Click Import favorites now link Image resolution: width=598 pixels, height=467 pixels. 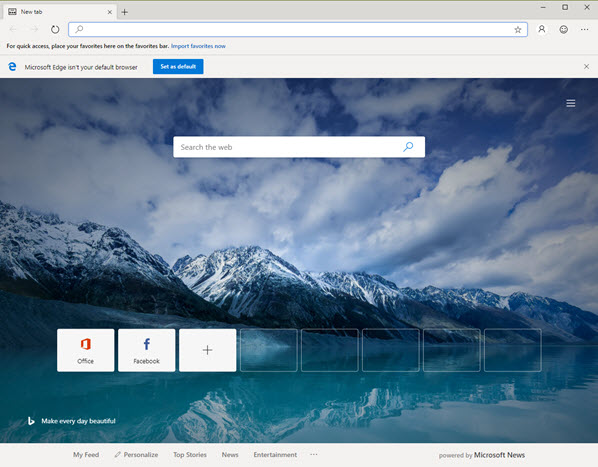pos(198,46)
